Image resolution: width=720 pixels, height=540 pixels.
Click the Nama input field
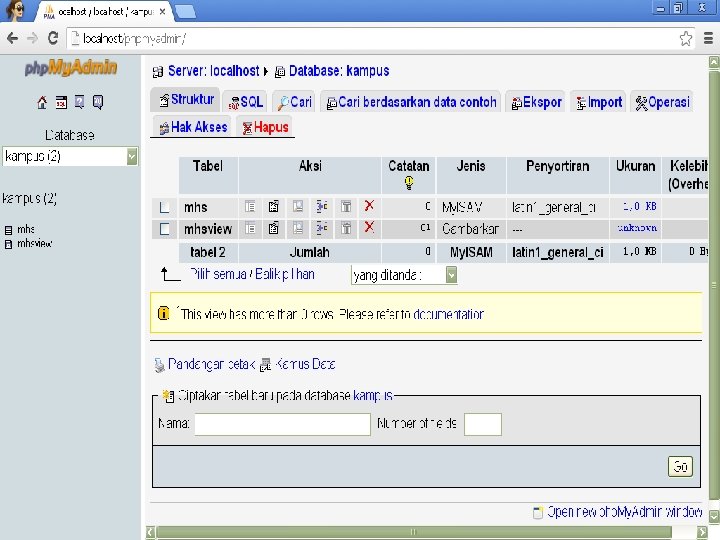coord(282,424)
